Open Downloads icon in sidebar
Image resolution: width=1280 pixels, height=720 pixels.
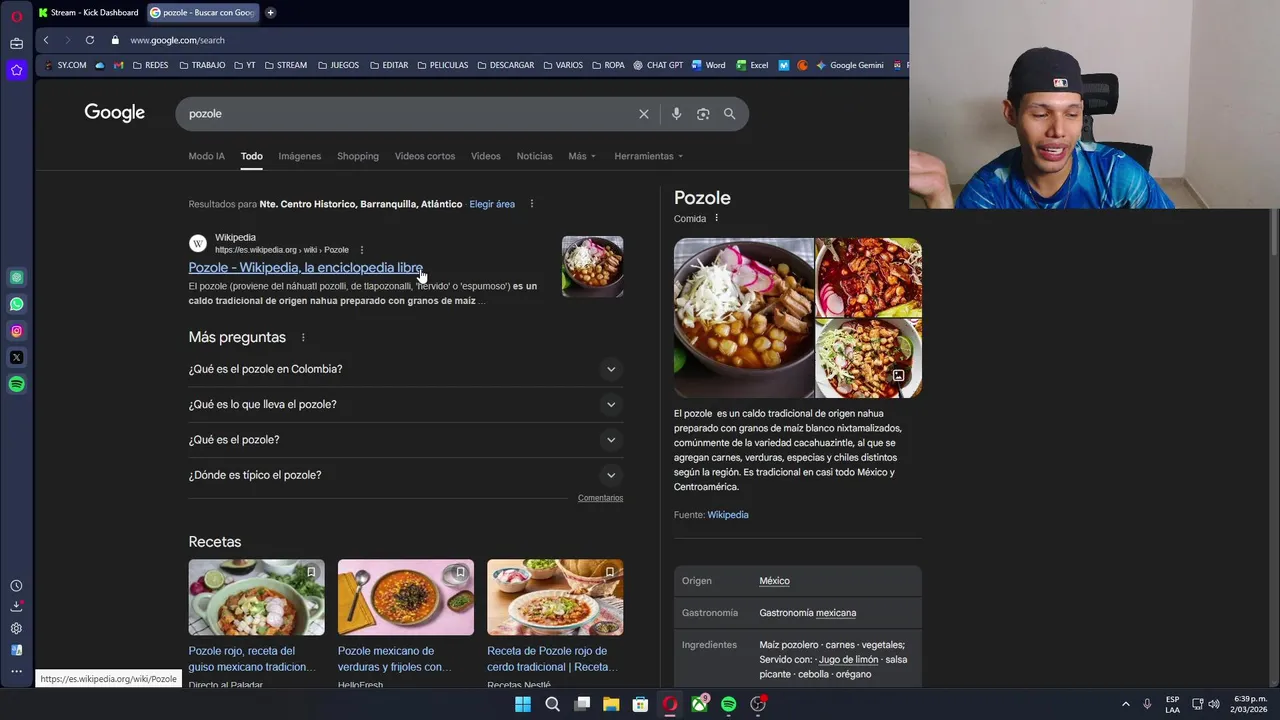tap(16, 607)
